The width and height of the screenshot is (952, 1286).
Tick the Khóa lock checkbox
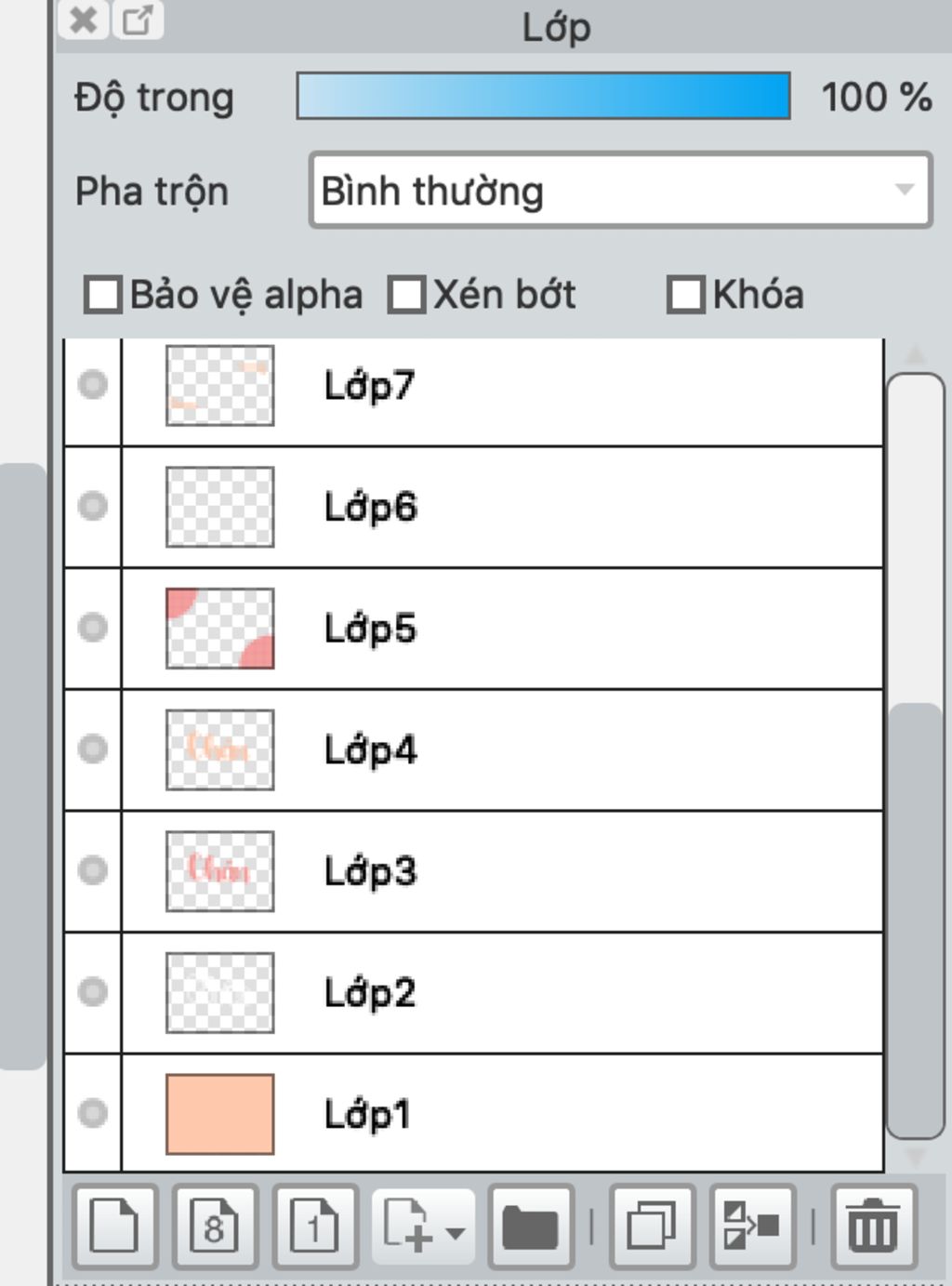coord(686,295)
